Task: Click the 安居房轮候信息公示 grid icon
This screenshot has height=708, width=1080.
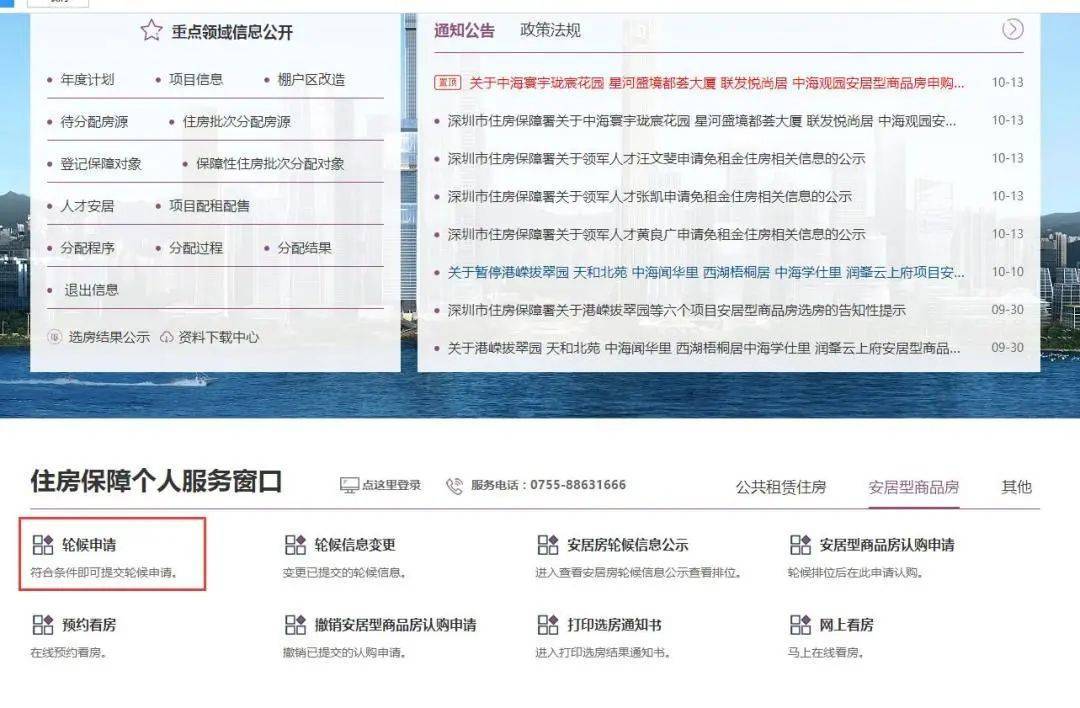Action: (x=548, y=545)
